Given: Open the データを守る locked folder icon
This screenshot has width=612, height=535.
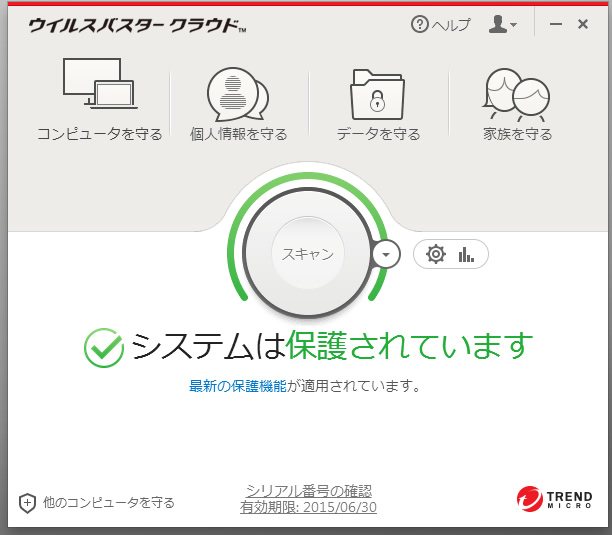Looking at the screenshot, I should (377, 94).
